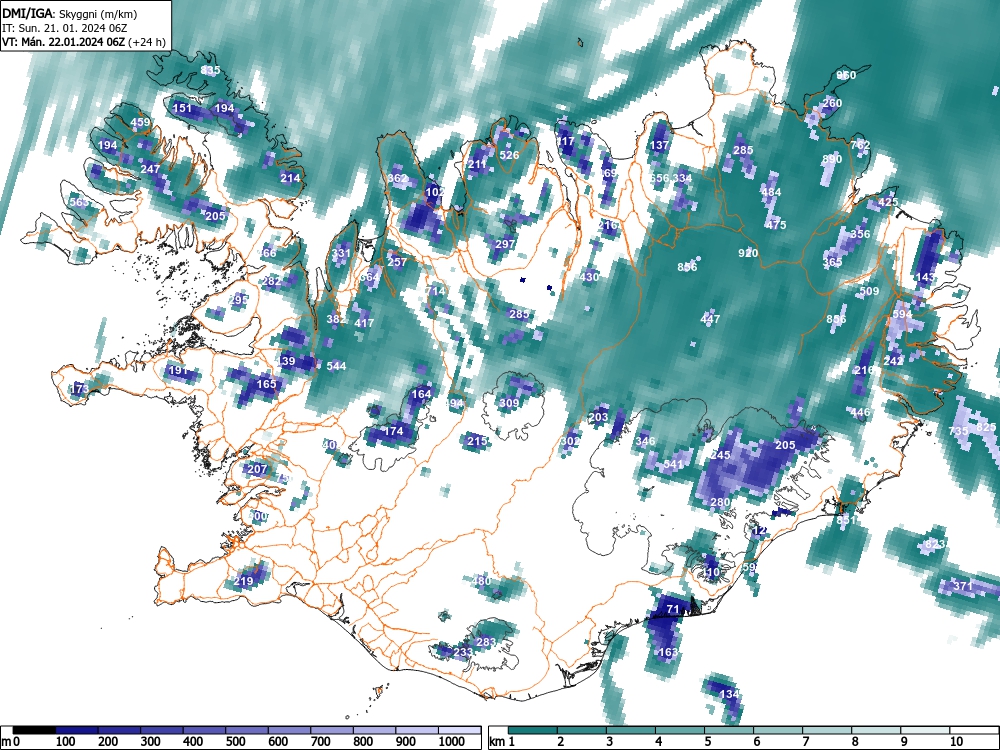1000x750 pixels.
Task: Click the visibility value '835' on the map
Action: (210, 70)
